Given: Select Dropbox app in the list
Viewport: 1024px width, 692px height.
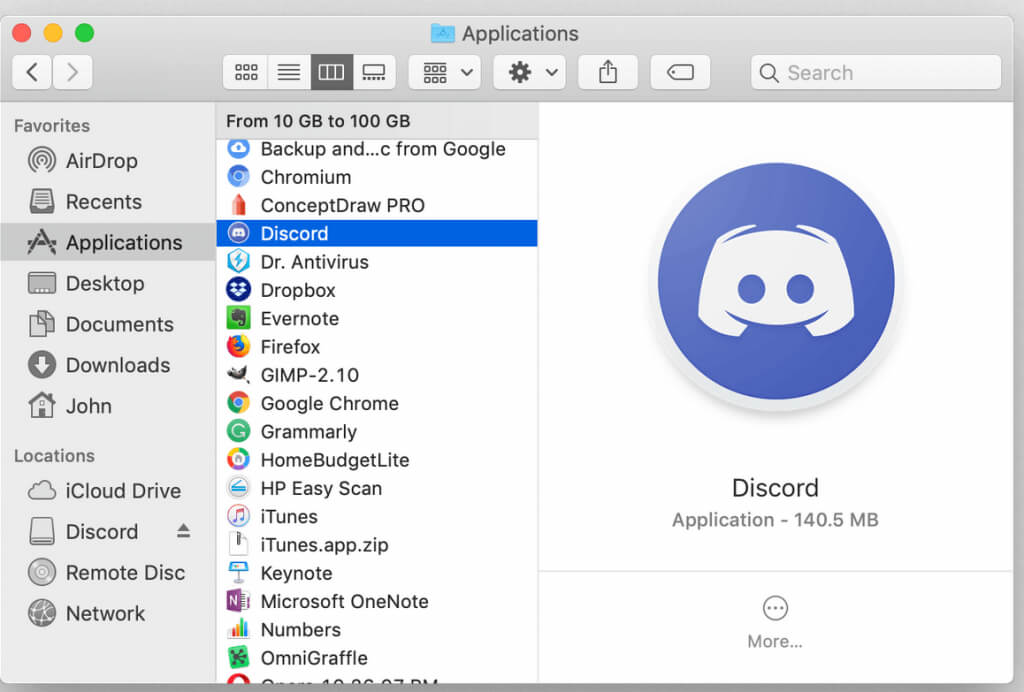Looking at the screenshot, I should click(297, 290).
